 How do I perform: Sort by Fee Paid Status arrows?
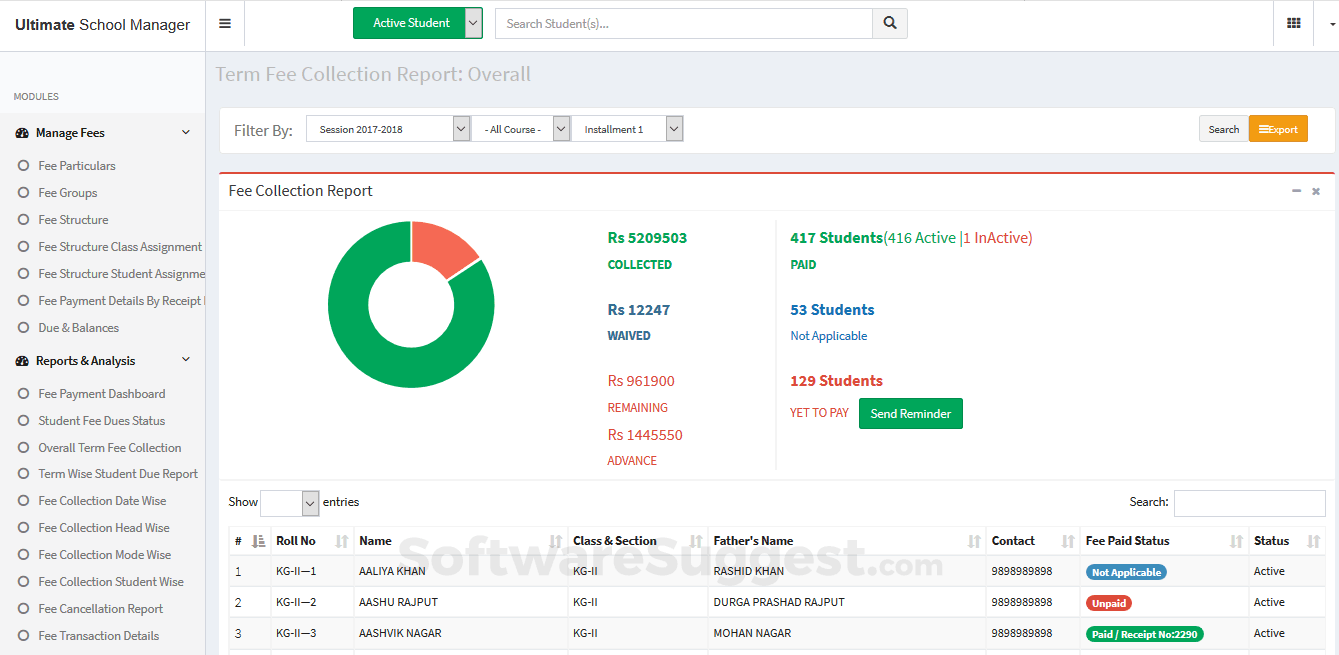coord(1235,541)
